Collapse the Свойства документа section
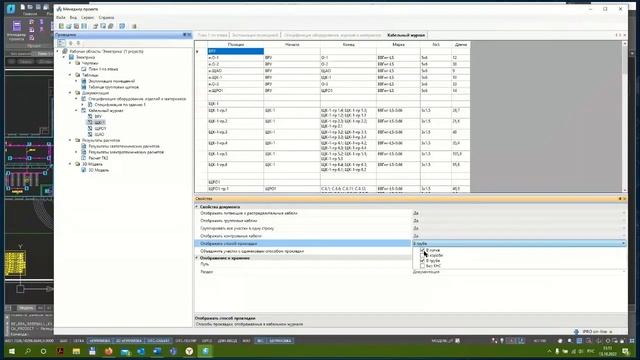This screenshot has width=640, height=360. point(197,207)
